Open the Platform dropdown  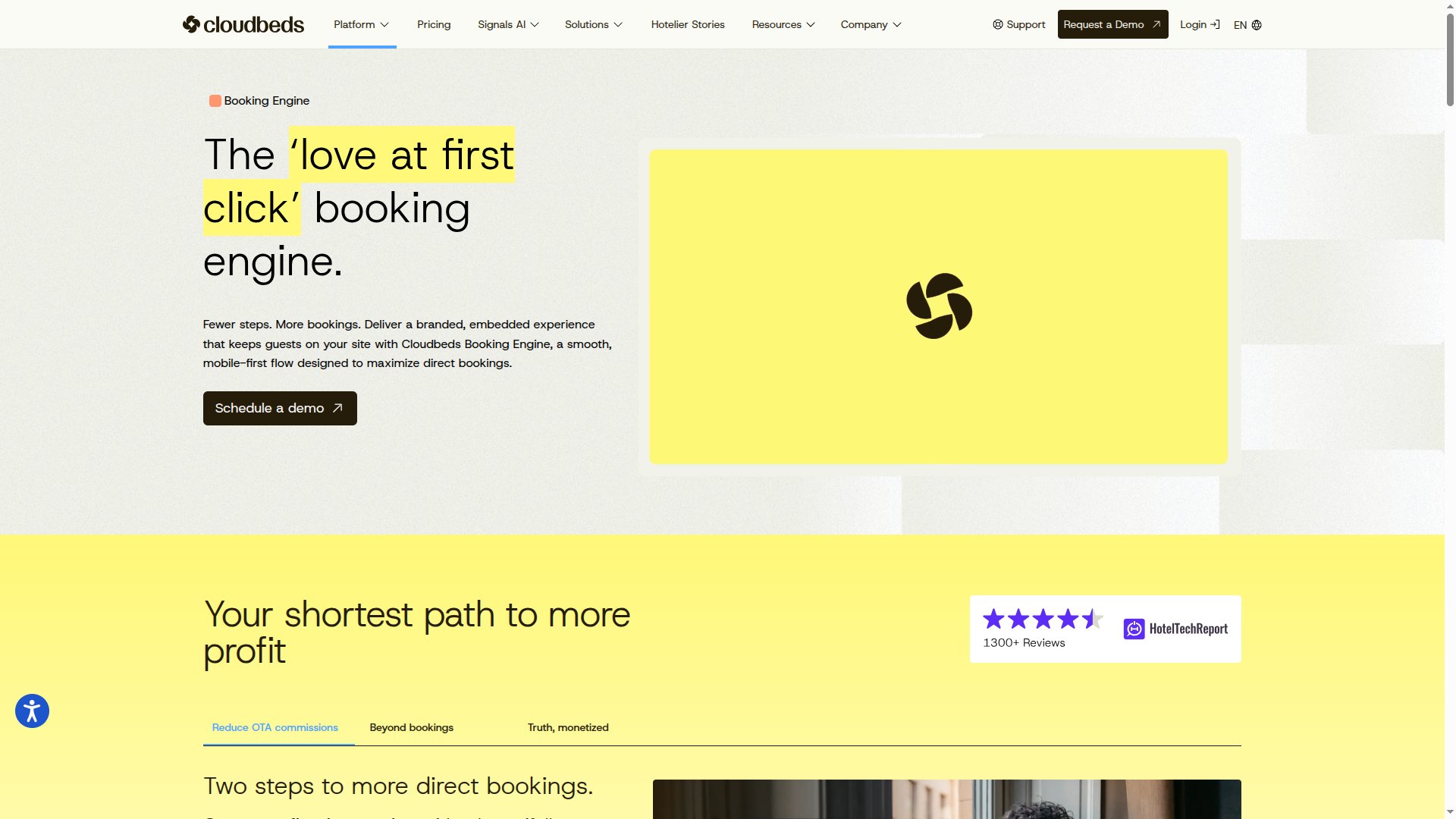tap(361, 24)
